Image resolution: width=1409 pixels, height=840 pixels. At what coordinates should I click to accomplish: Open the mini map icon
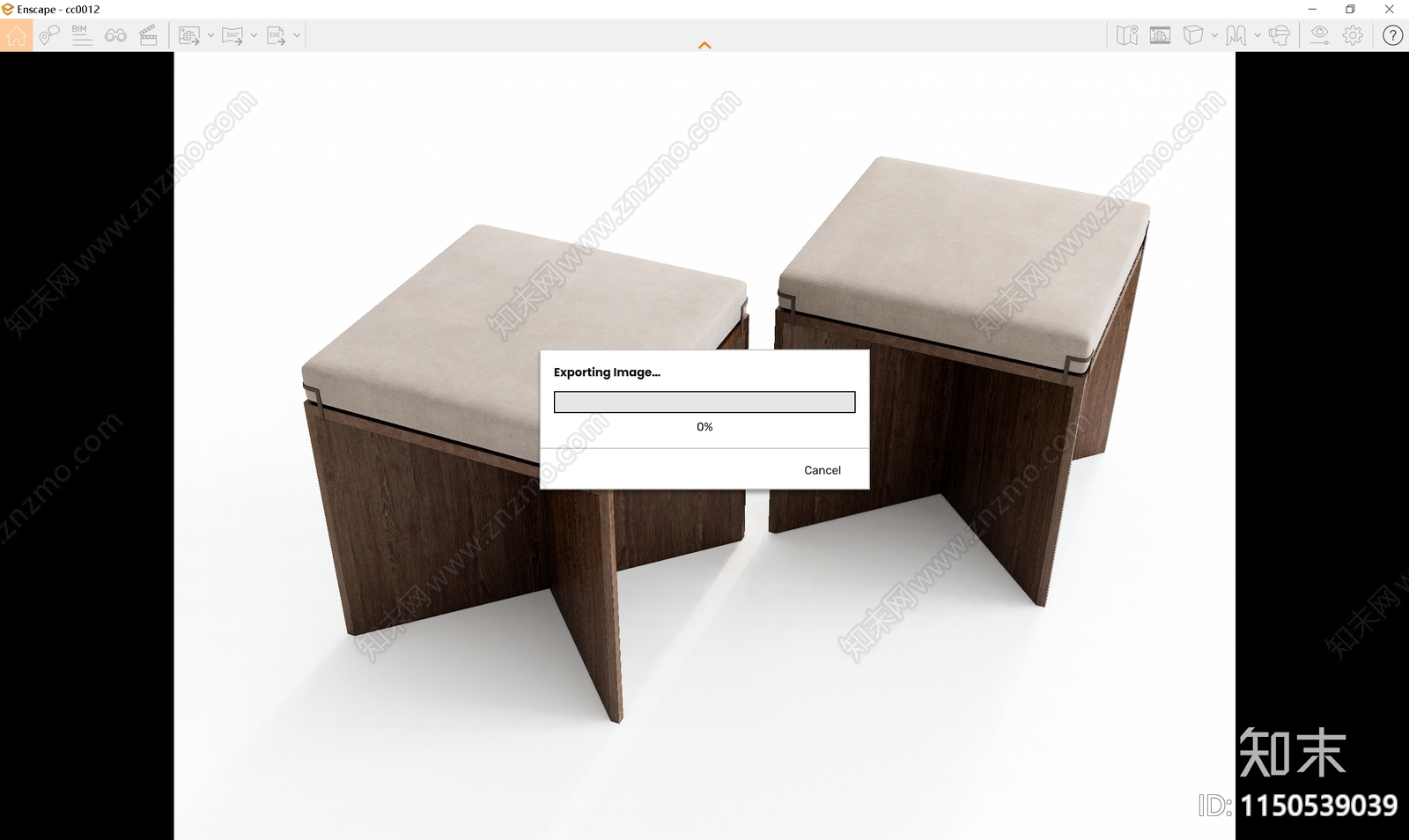pyautogui.click(x=1127, y=35)
